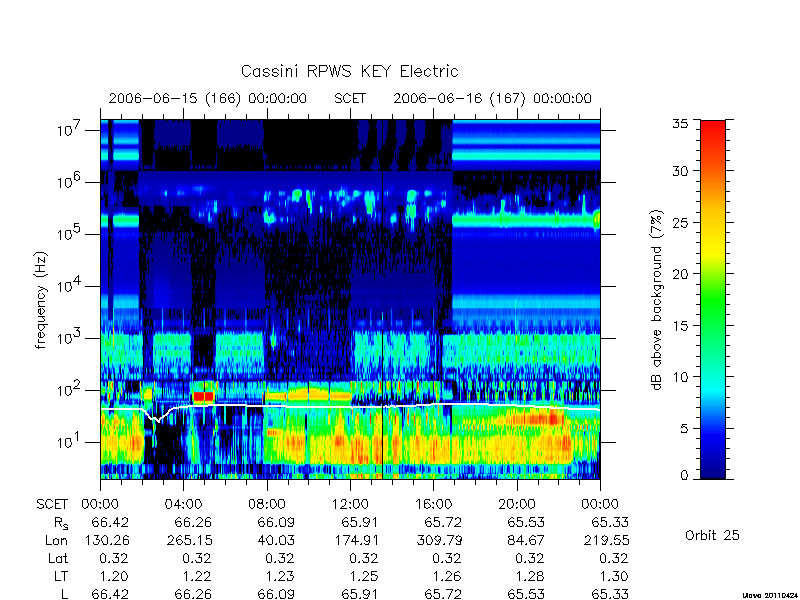Screen dimensions: 800x600
Task: Click the 10^6 frequency axis tick label
Action: (70, 182)
